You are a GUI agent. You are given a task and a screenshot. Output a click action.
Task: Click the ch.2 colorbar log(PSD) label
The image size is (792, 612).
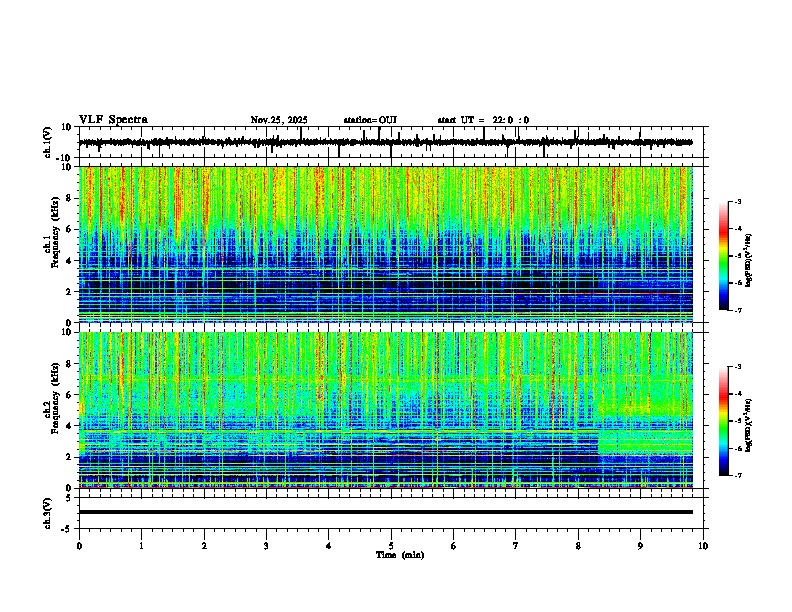748,425
